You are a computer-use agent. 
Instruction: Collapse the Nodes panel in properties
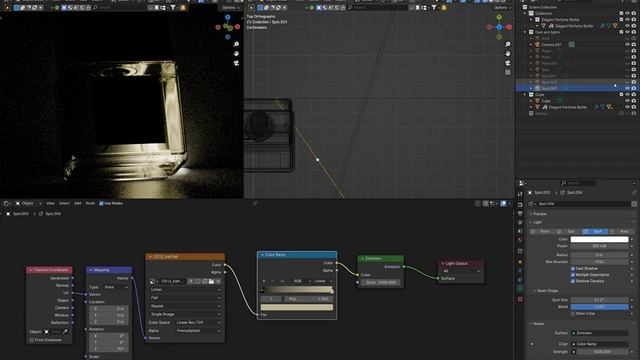[x=531, y=324]
